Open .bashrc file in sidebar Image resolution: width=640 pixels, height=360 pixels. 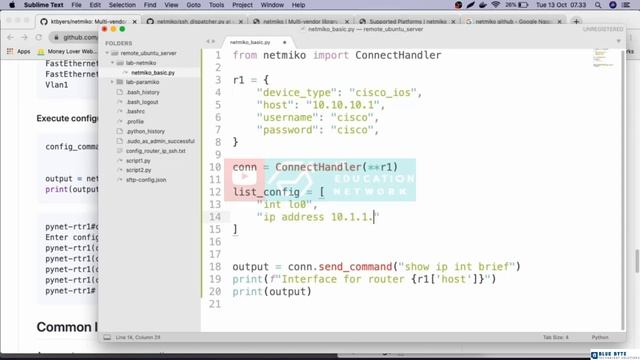(135, 111)
